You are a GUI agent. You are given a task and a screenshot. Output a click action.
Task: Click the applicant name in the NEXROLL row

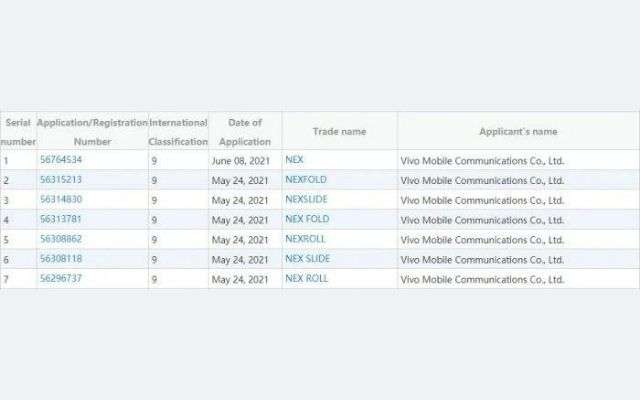pos(482,240)
